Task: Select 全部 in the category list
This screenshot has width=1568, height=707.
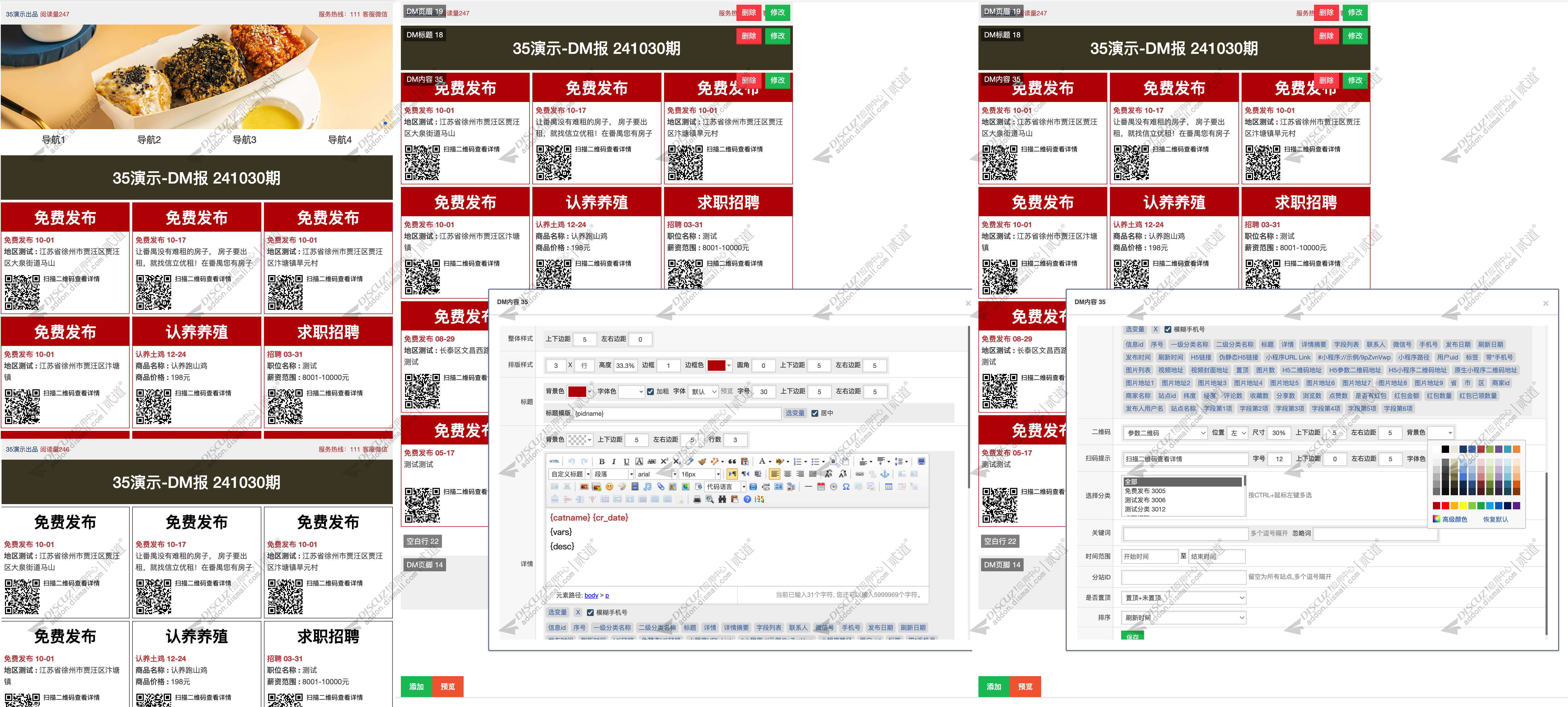Action: pyautogui.click(x=1183, y=482)
